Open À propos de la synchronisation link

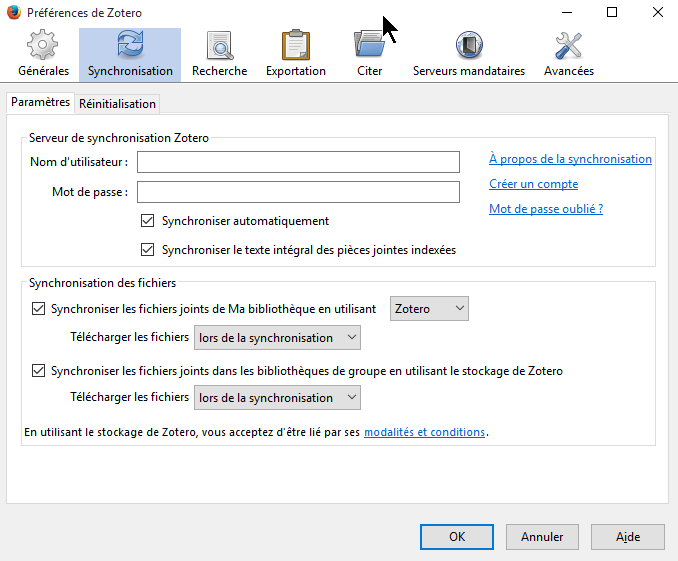(570, 159)
